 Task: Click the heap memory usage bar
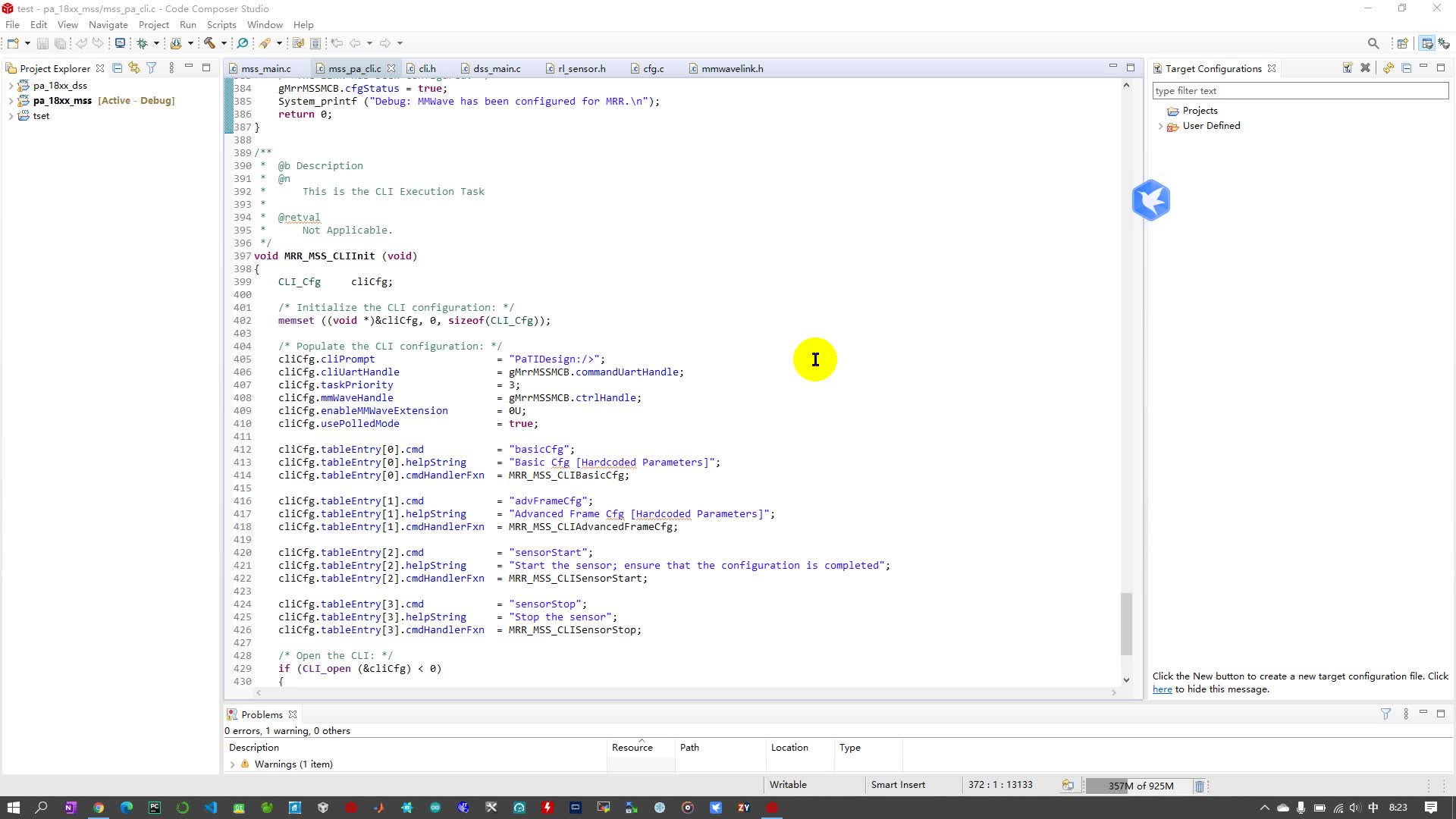pos(1140,786)
